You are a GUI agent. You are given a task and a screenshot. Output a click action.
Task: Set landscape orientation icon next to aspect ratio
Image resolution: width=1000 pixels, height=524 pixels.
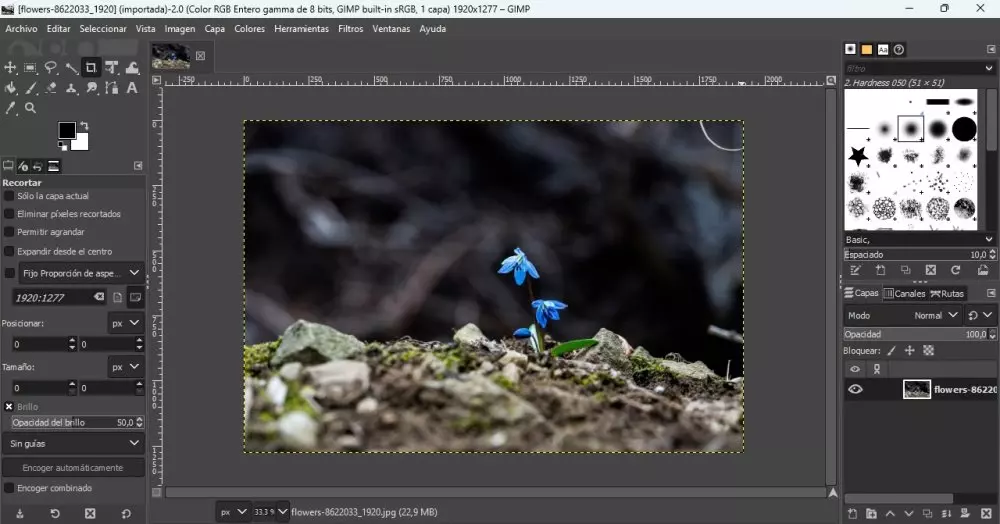[x=135, y=297]
